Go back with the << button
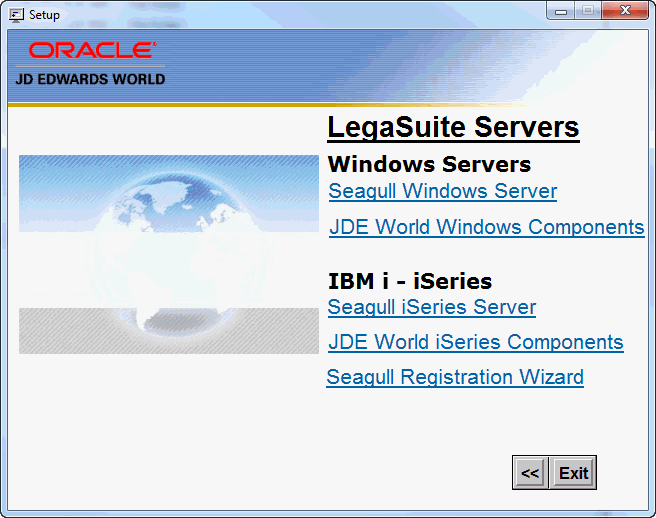This screenshot has height=518, width=656. (x=530, y=473)
